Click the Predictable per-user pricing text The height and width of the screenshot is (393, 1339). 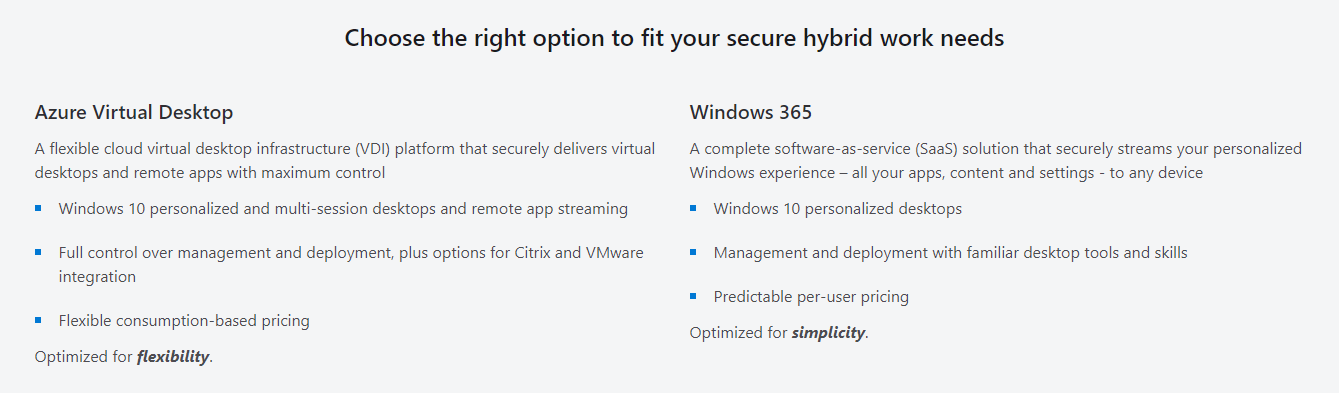coord(811,297)
